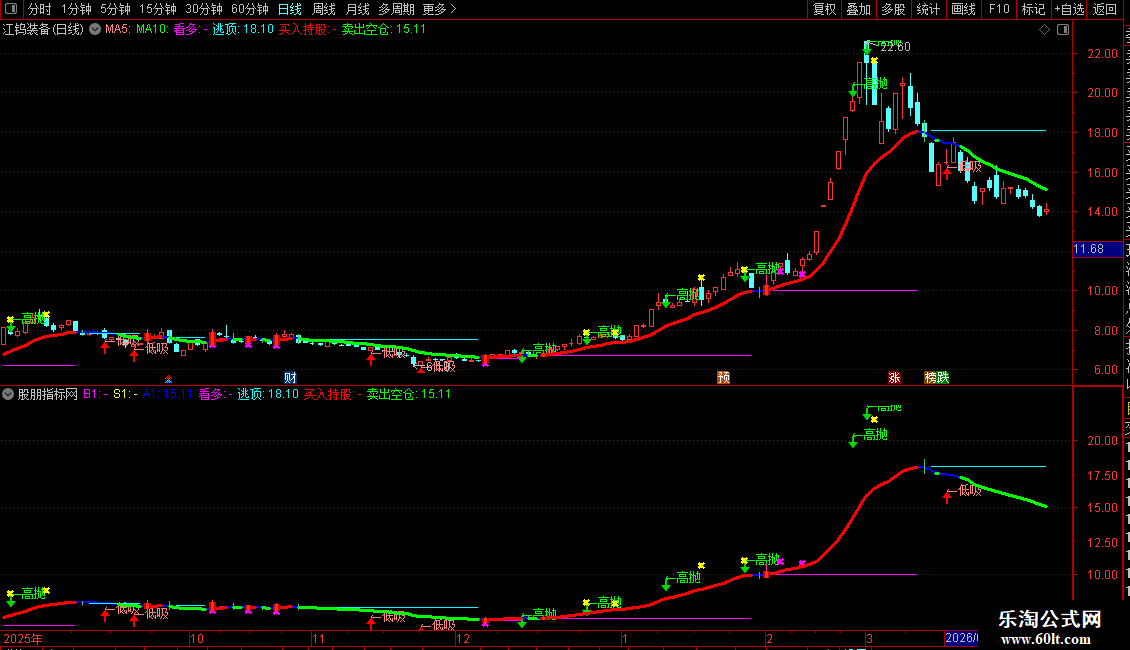1130x650 pixels.
Task: Click the 张 marker on timeline
Action: 894,378
